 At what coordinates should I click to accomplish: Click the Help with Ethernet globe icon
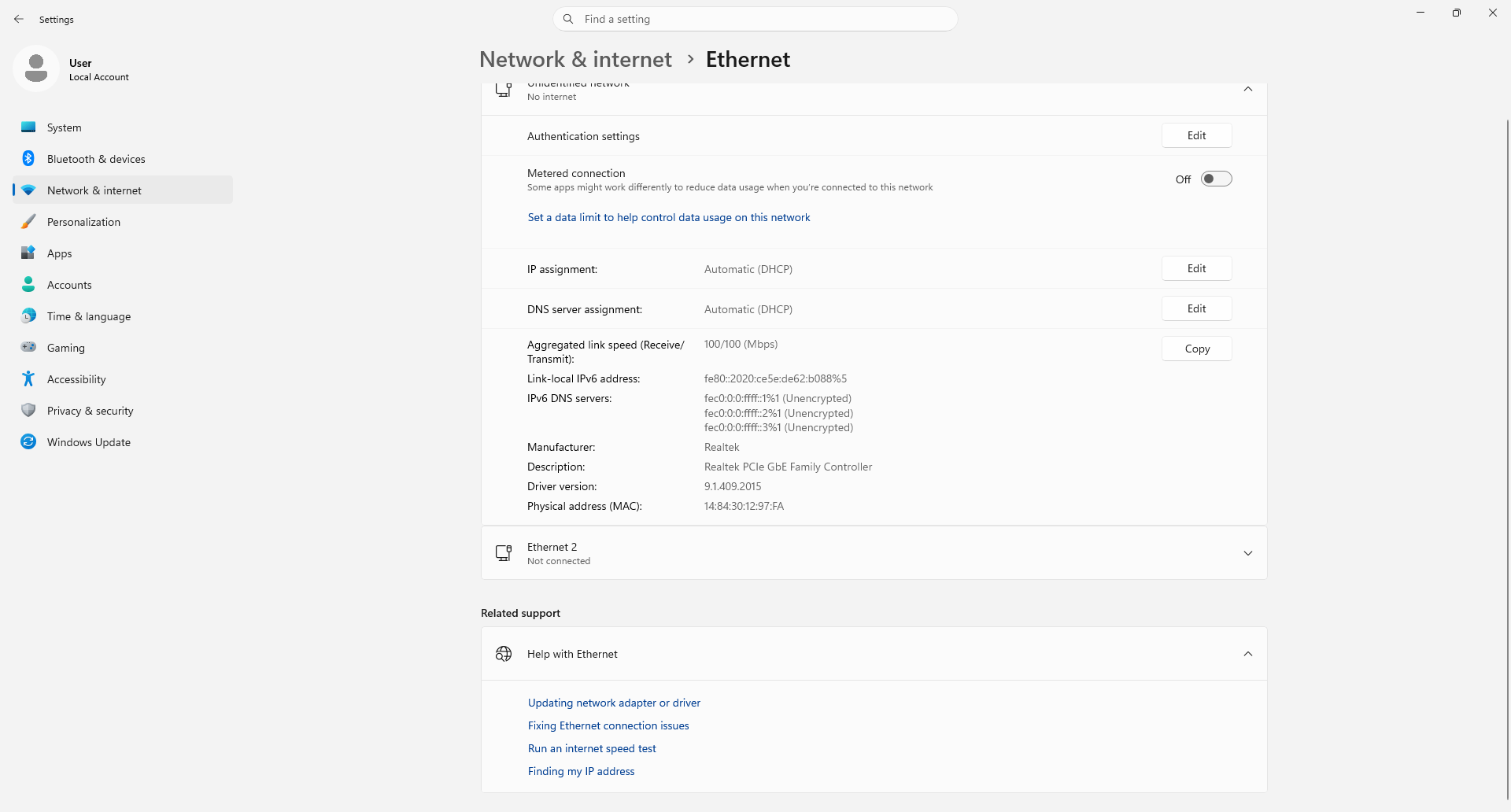(x=504, y=654)
